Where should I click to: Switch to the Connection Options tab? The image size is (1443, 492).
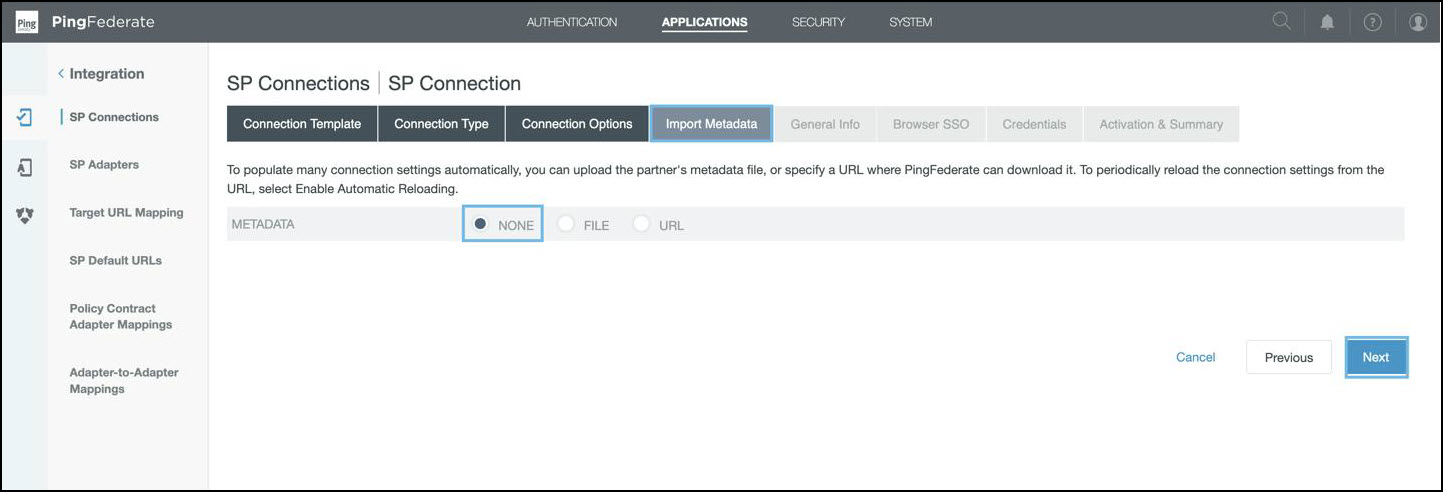[x=577, y=124]
